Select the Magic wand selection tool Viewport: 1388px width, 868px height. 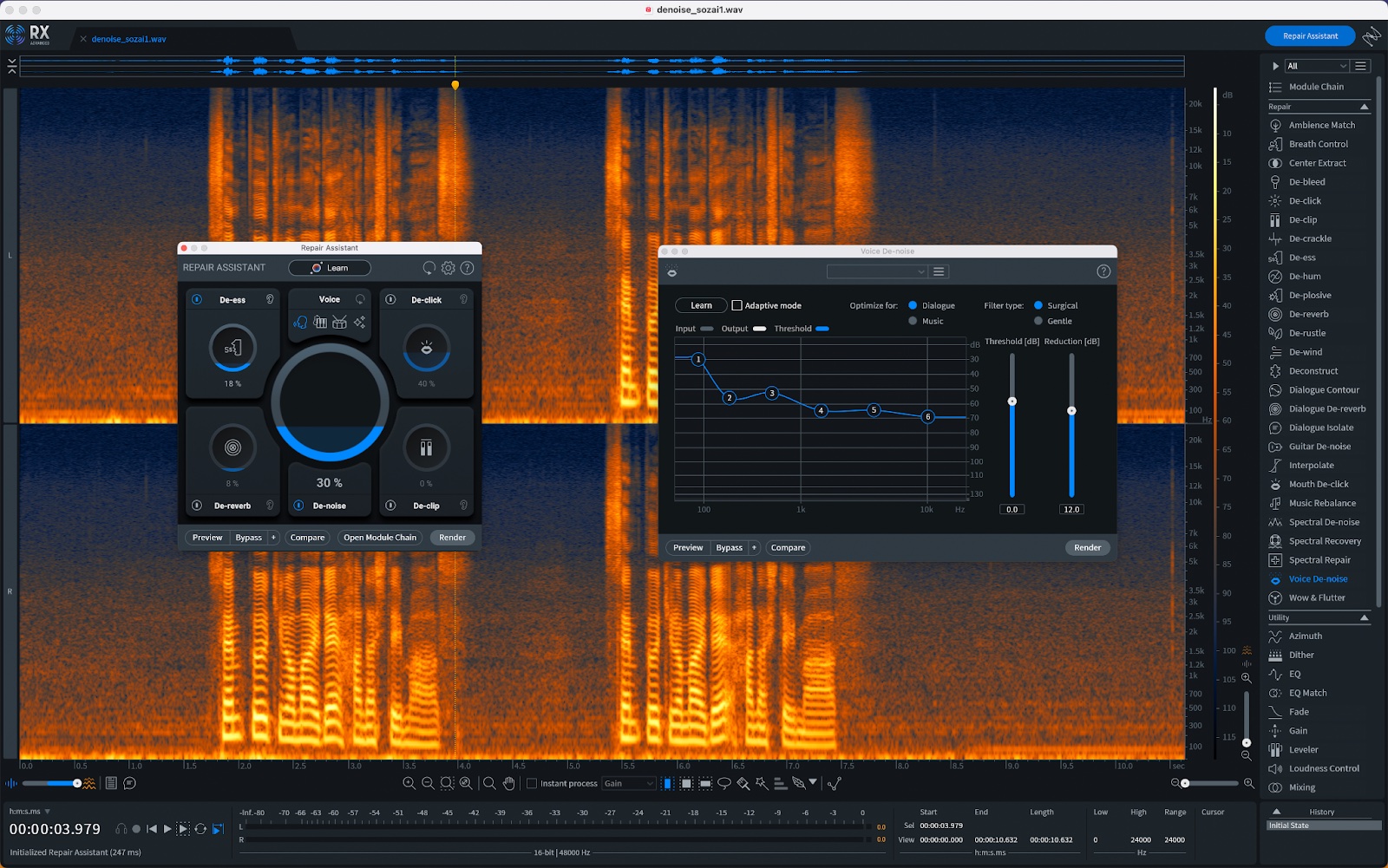coord(762,783)
